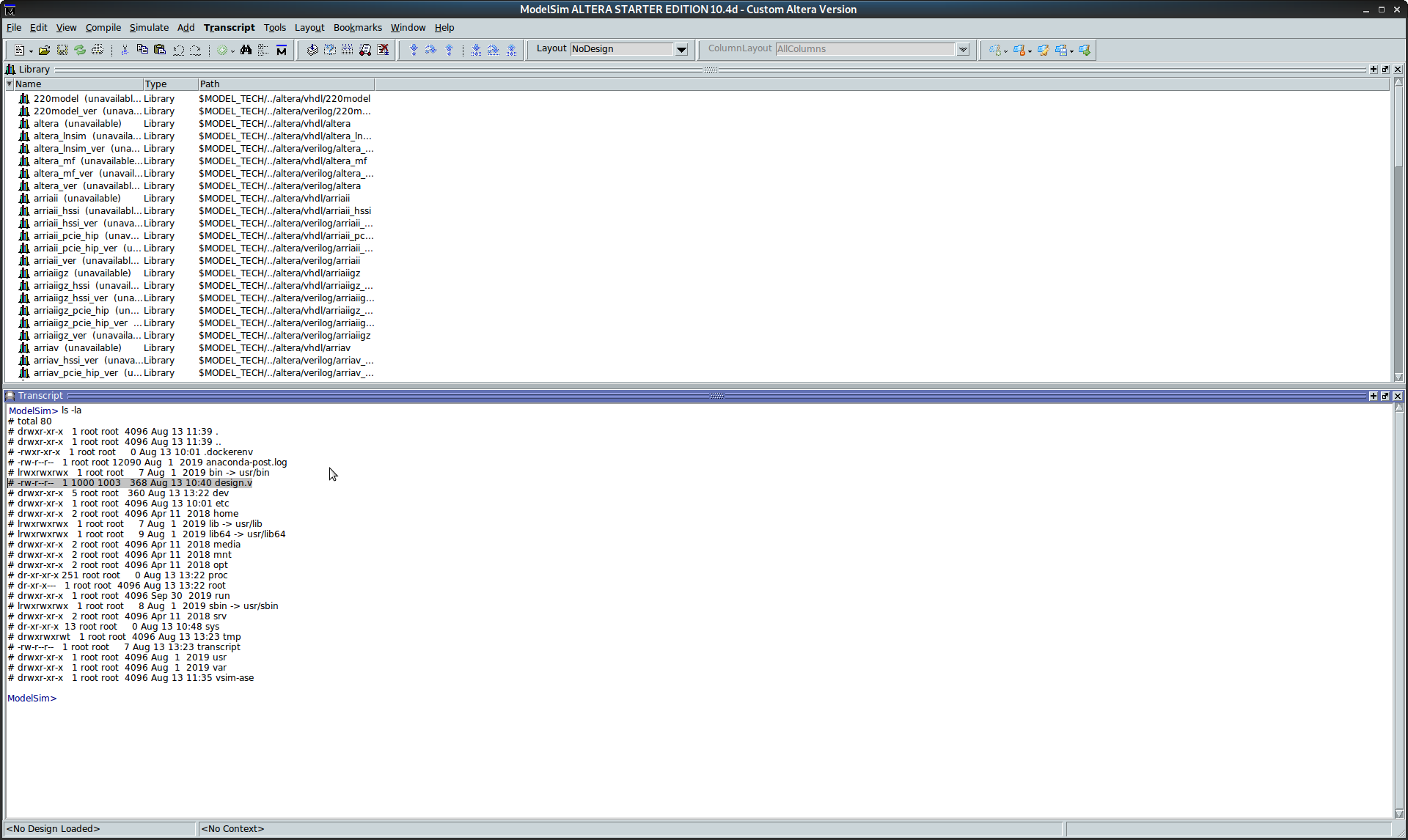Open the Edit menu

[39, 28]
